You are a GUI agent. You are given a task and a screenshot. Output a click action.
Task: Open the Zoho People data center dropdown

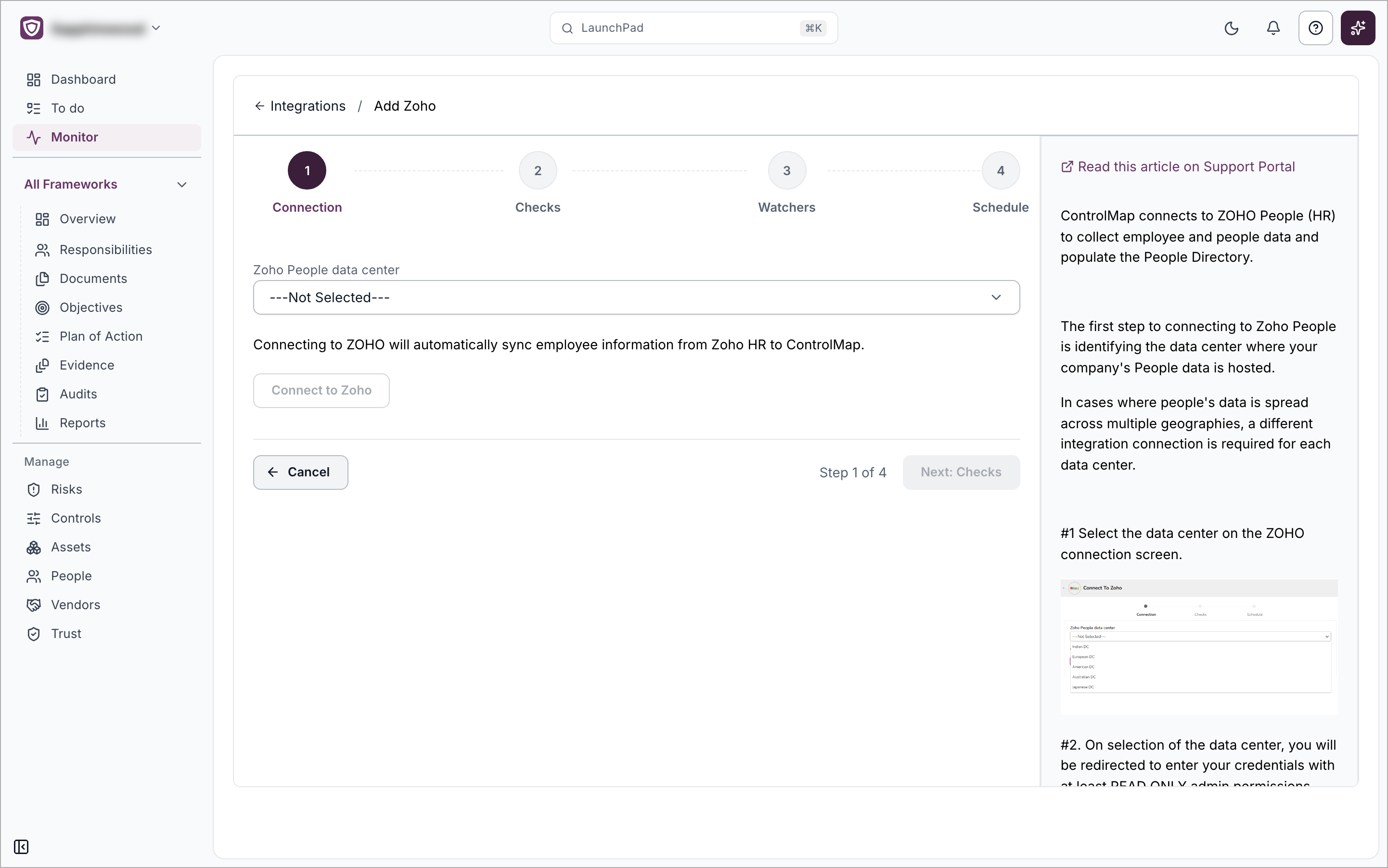click(x=636, y=297)
